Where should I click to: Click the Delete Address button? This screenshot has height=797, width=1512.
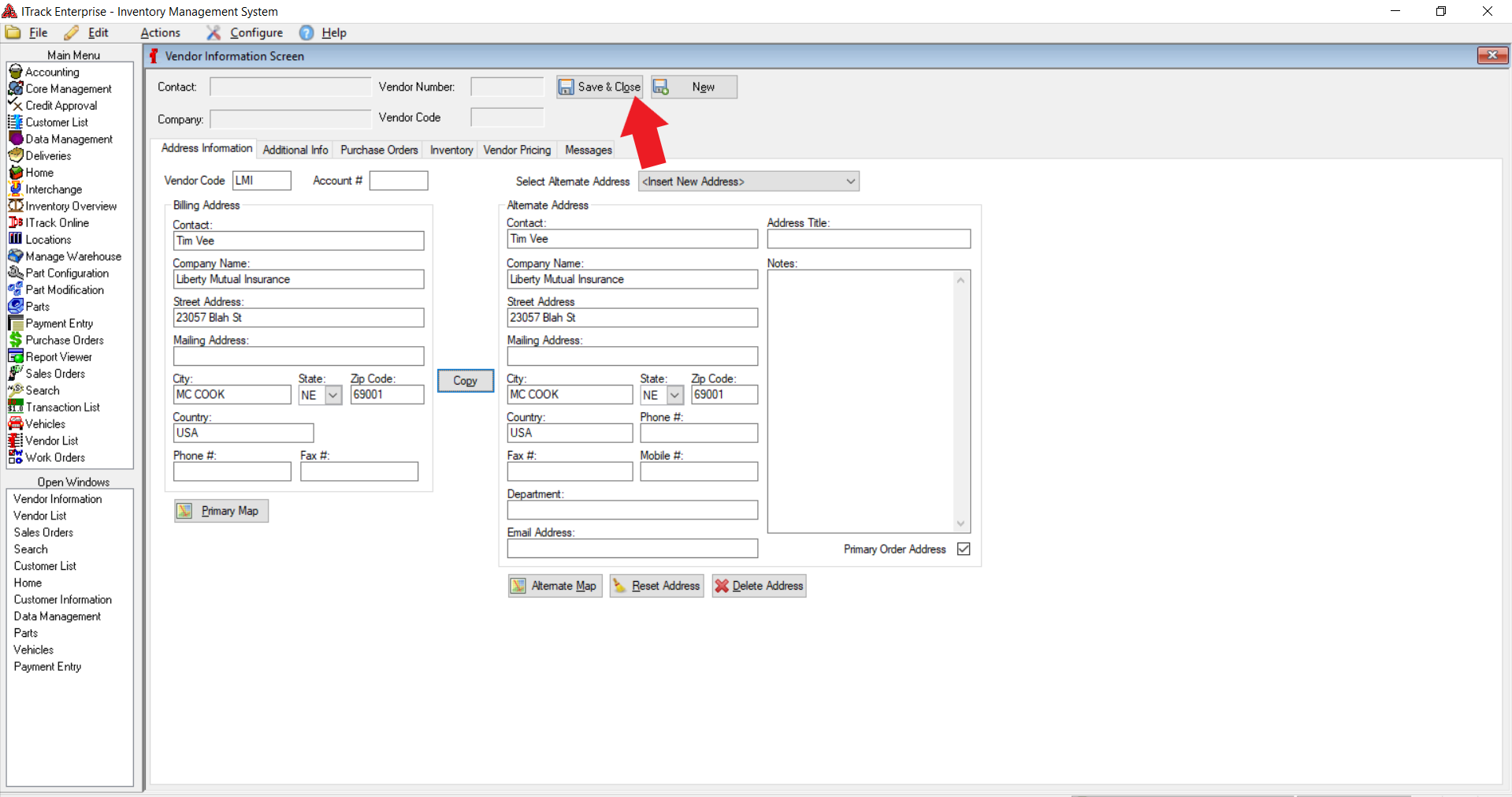759,587
